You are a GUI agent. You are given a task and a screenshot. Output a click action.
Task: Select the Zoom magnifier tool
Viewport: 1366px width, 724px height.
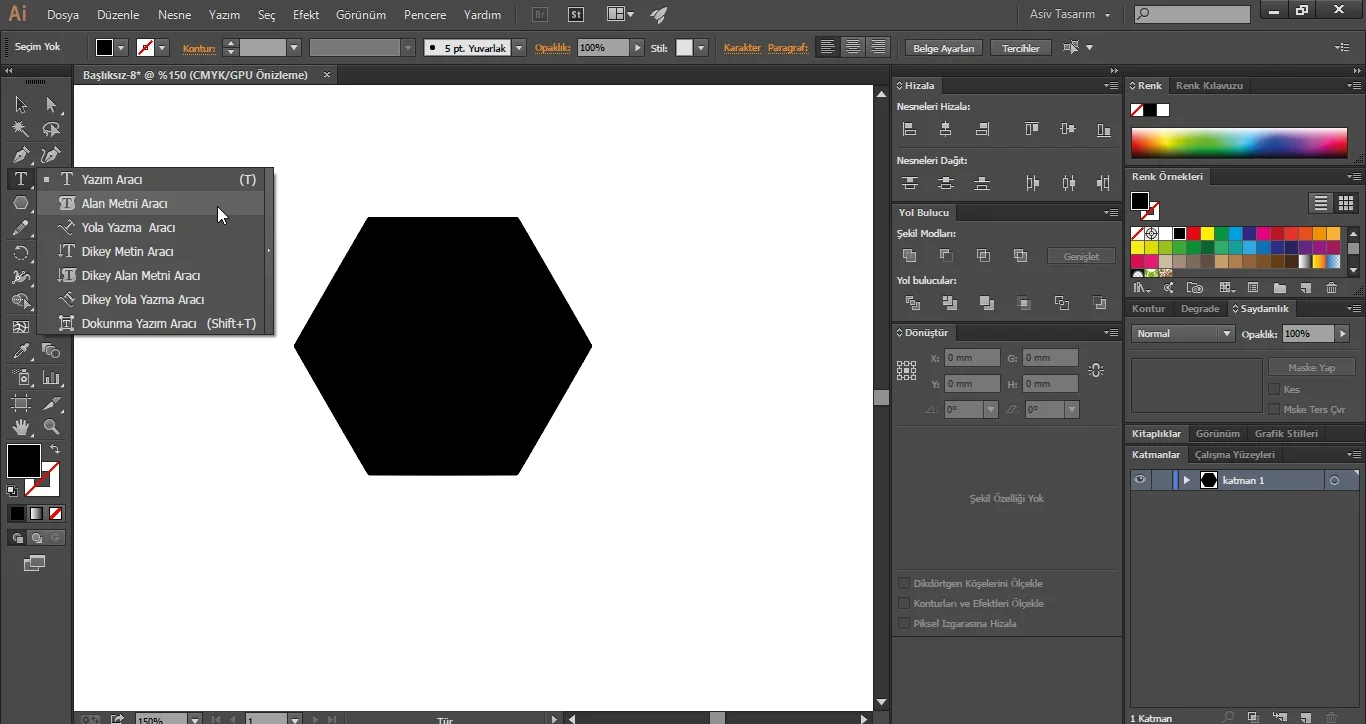click(51, 427)
